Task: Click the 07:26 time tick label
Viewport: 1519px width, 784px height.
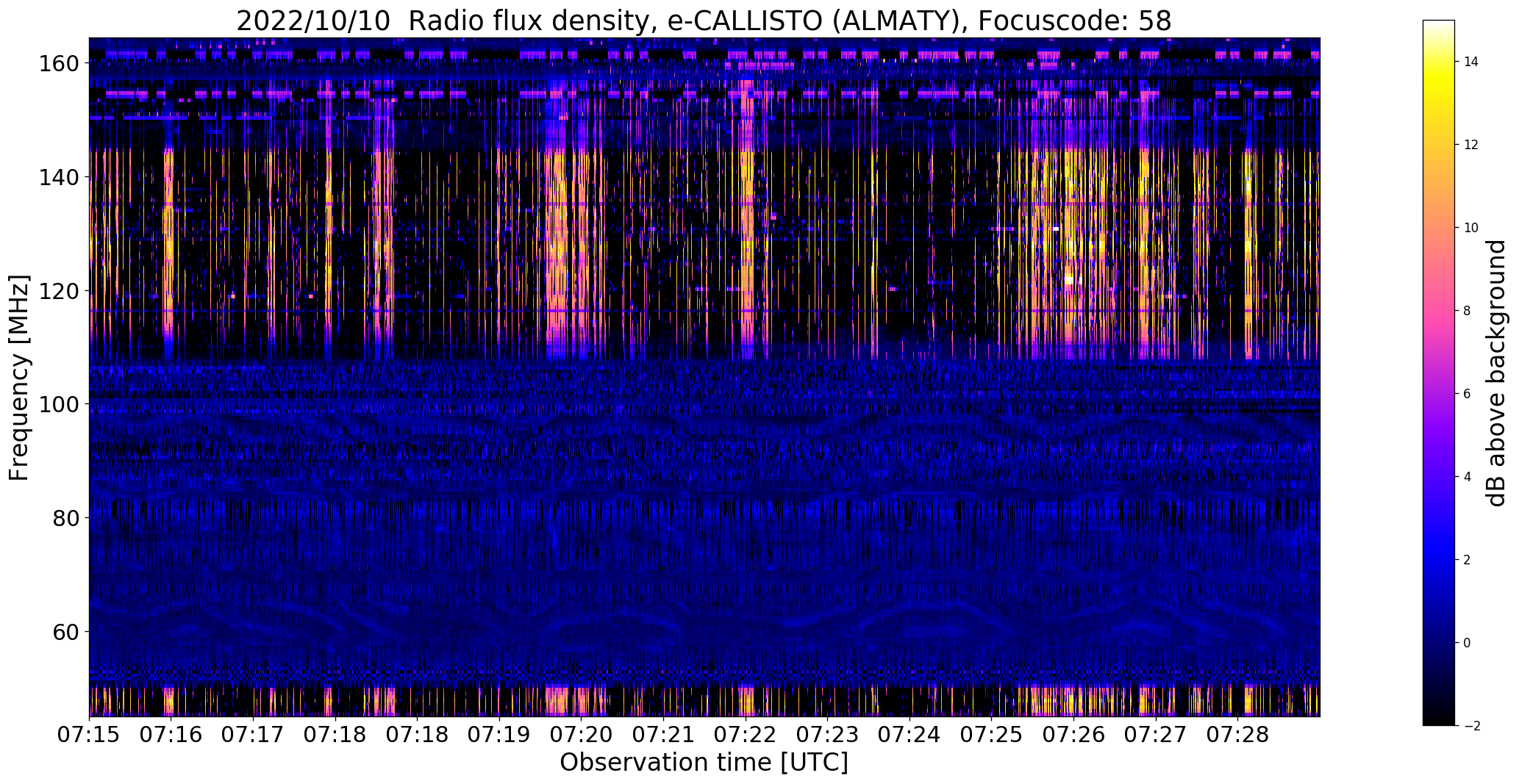Action: click(1073, 735)
